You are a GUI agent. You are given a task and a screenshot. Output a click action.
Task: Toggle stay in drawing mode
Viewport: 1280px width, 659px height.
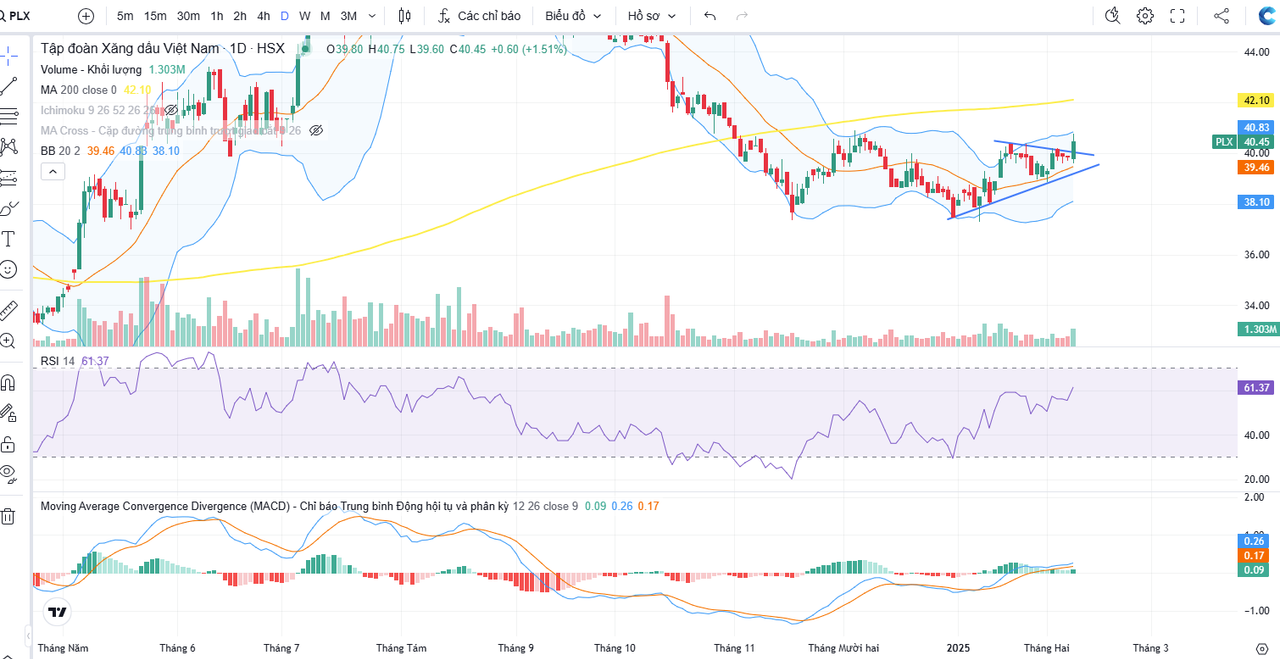[8, 412]
